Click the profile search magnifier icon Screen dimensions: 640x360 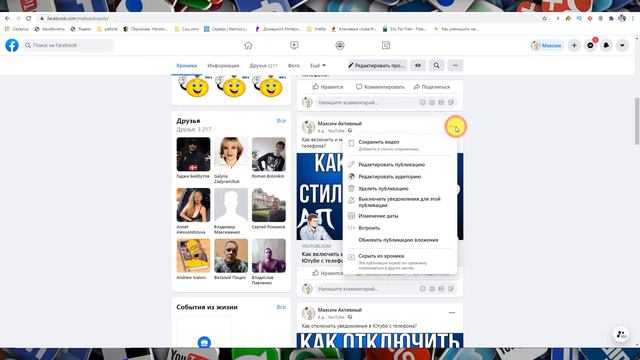click(436, 65)
